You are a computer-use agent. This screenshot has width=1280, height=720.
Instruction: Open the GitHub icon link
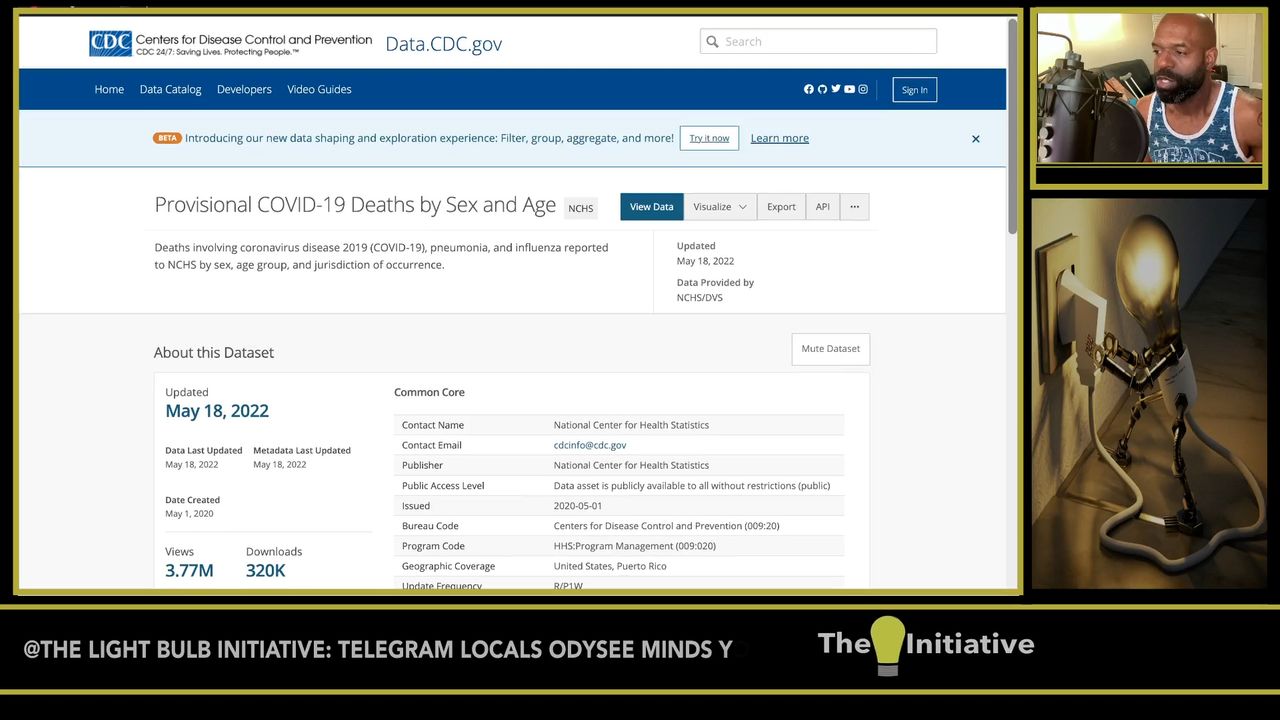pyautogui.click(x=822, y=90)
